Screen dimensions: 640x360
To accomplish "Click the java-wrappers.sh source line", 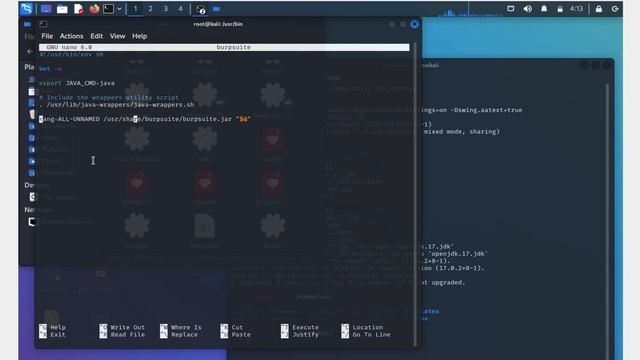I will [117, 105].
